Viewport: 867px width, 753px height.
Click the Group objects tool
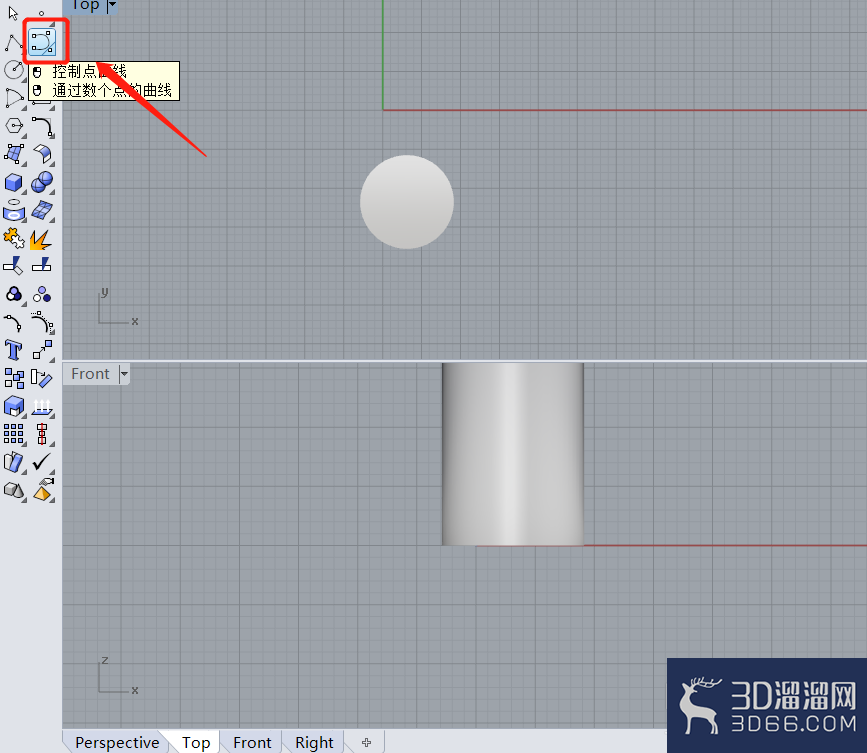[13, 295]
